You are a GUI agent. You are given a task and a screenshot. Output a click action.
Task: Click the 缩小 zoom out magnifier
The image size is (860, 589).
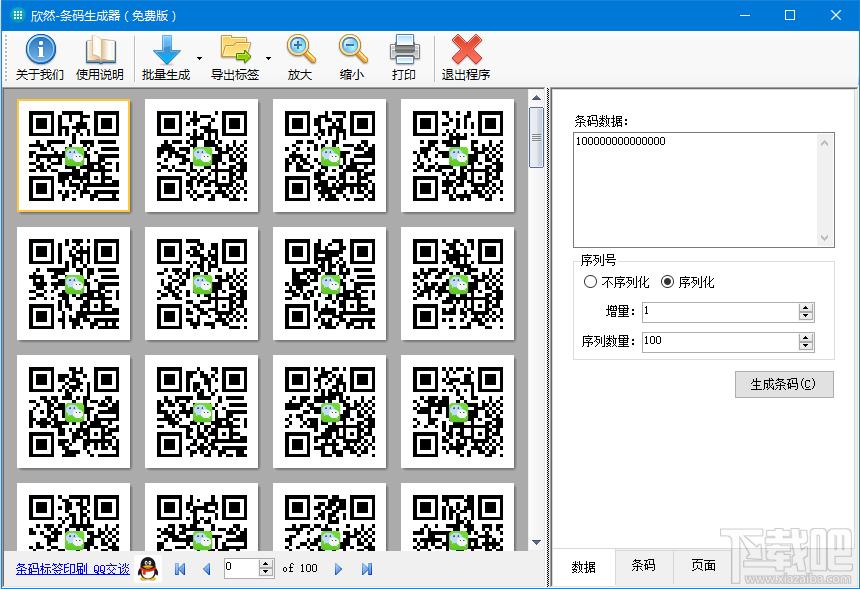352,49
